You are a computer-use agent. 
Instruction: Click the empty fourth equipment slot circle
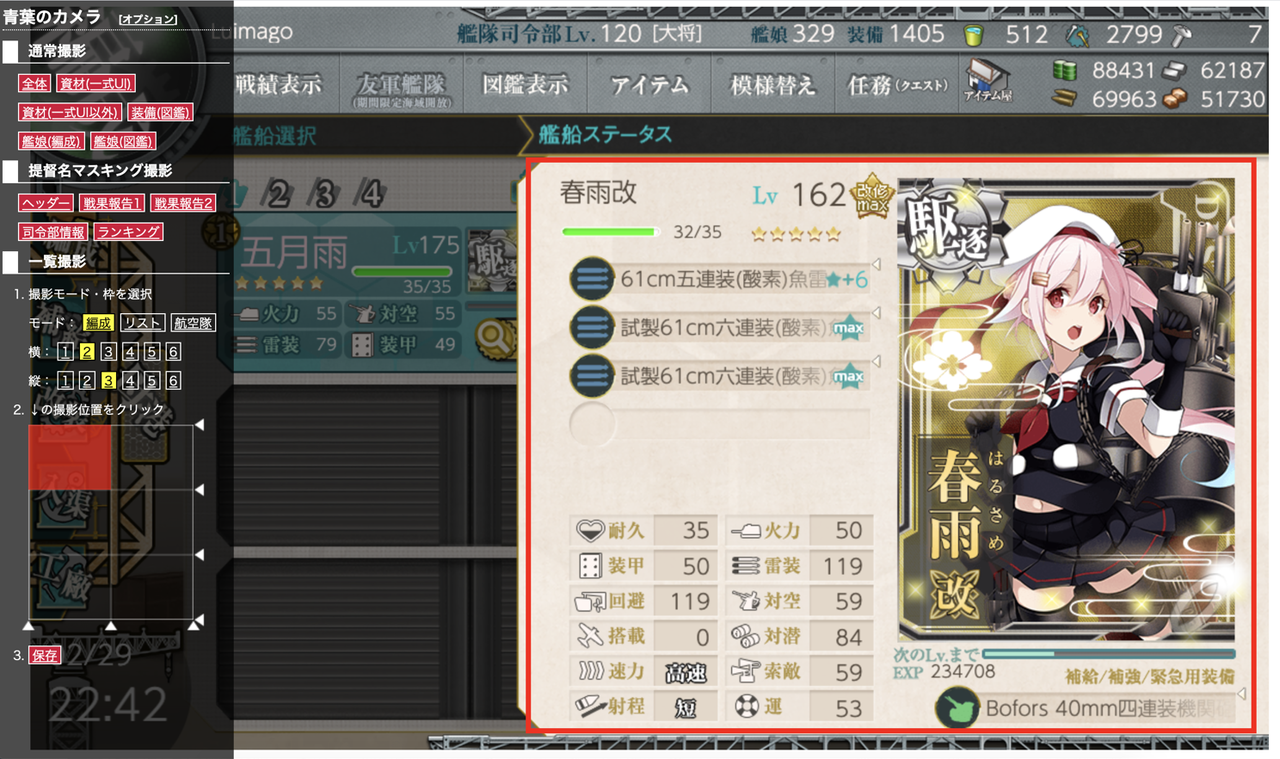pyautogui.click(x=592, y=424)
